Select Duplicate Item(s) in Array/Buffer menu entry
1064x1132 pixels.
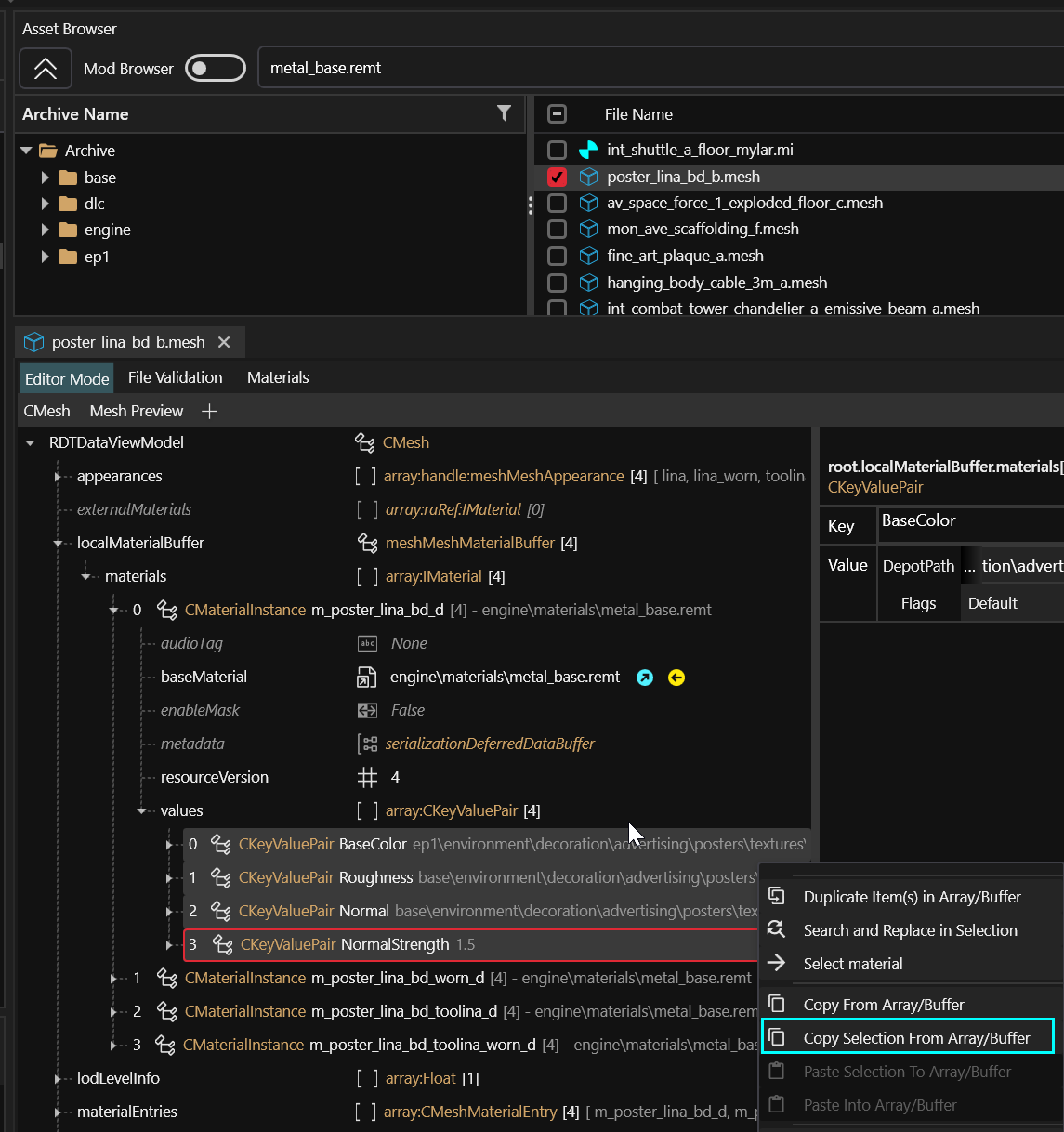[x=911, y=897]
